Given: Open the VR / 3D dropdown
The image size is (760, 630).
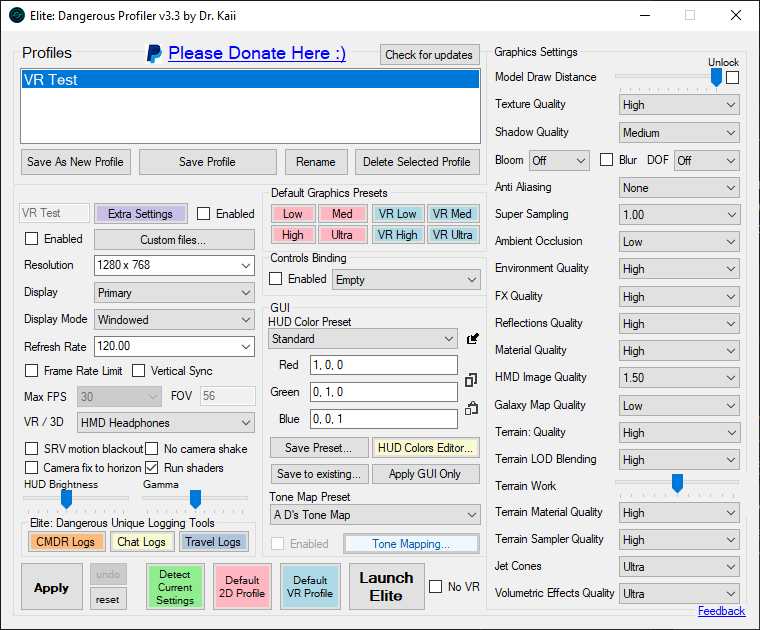Looking at the screenshot, I should click(165, 423).
